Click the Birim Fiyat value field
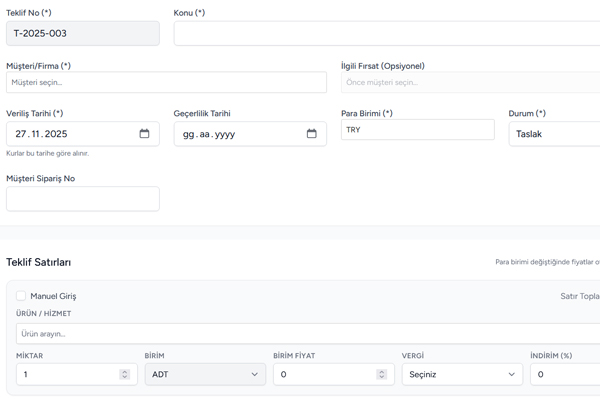This screenshot has height=400, width=600. coord(322,375)
